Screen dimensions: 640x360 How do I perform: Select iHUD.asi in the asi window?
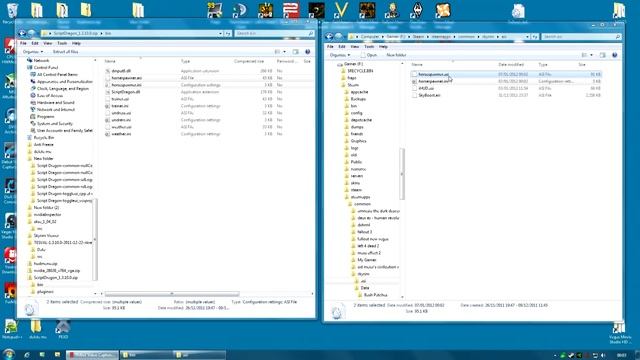tap(426, 89)
